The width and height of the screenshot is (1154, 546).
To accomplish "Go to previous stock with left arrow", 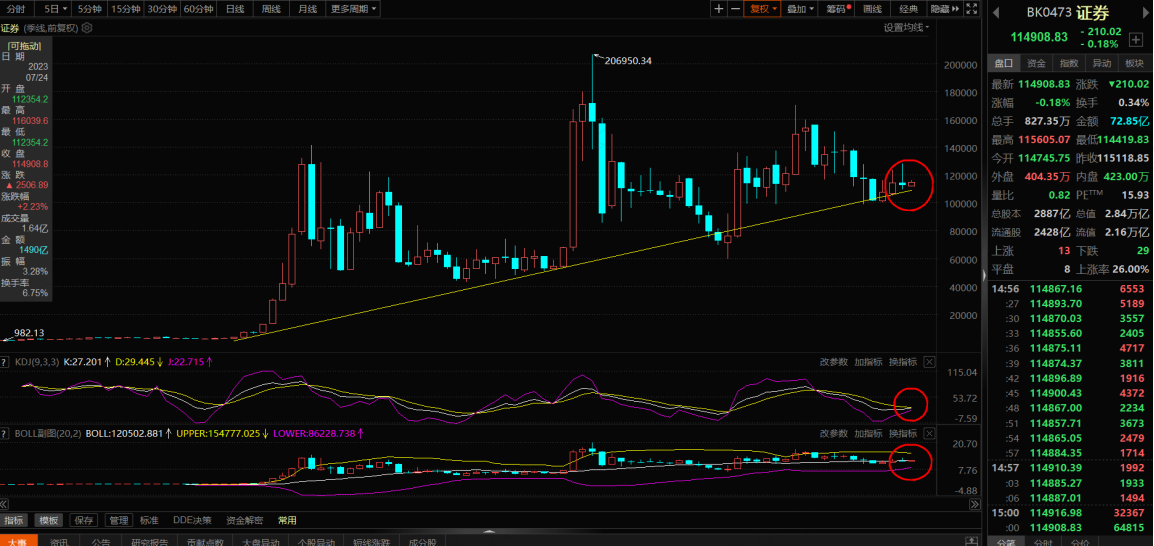I will tap(994, 12).
